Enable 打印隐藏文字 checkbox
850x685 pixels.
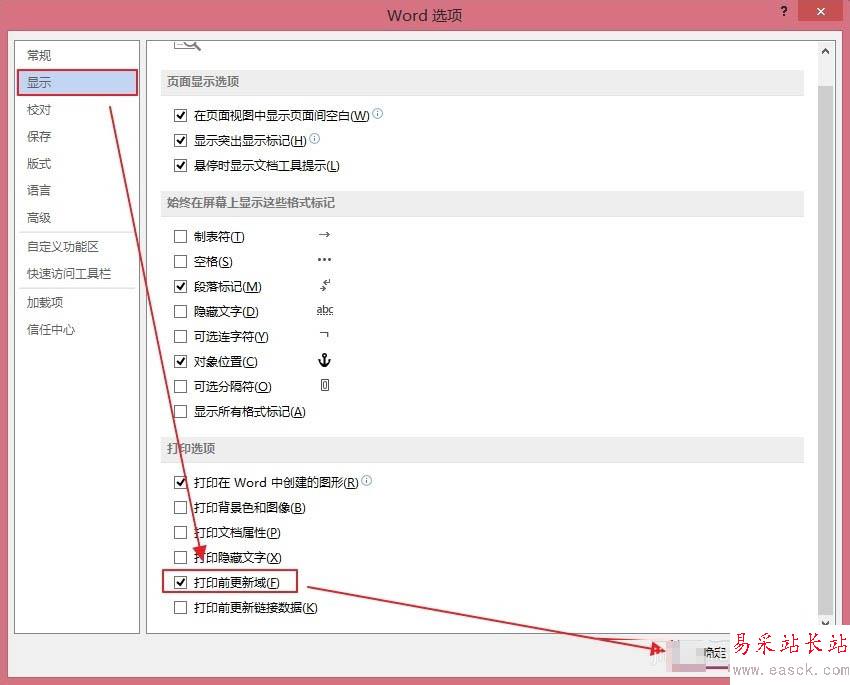click(x=181, y=557)
